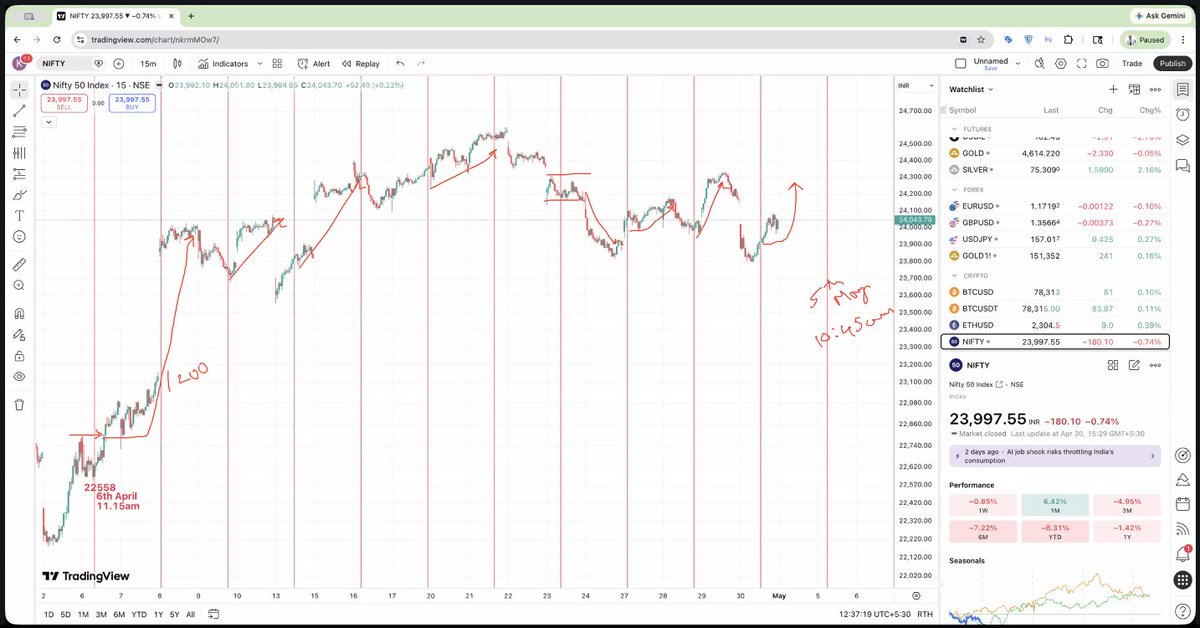Select the text annotation tool
Image resolution: width=1200 pixels, height=628 pixels.
point(20,216)
